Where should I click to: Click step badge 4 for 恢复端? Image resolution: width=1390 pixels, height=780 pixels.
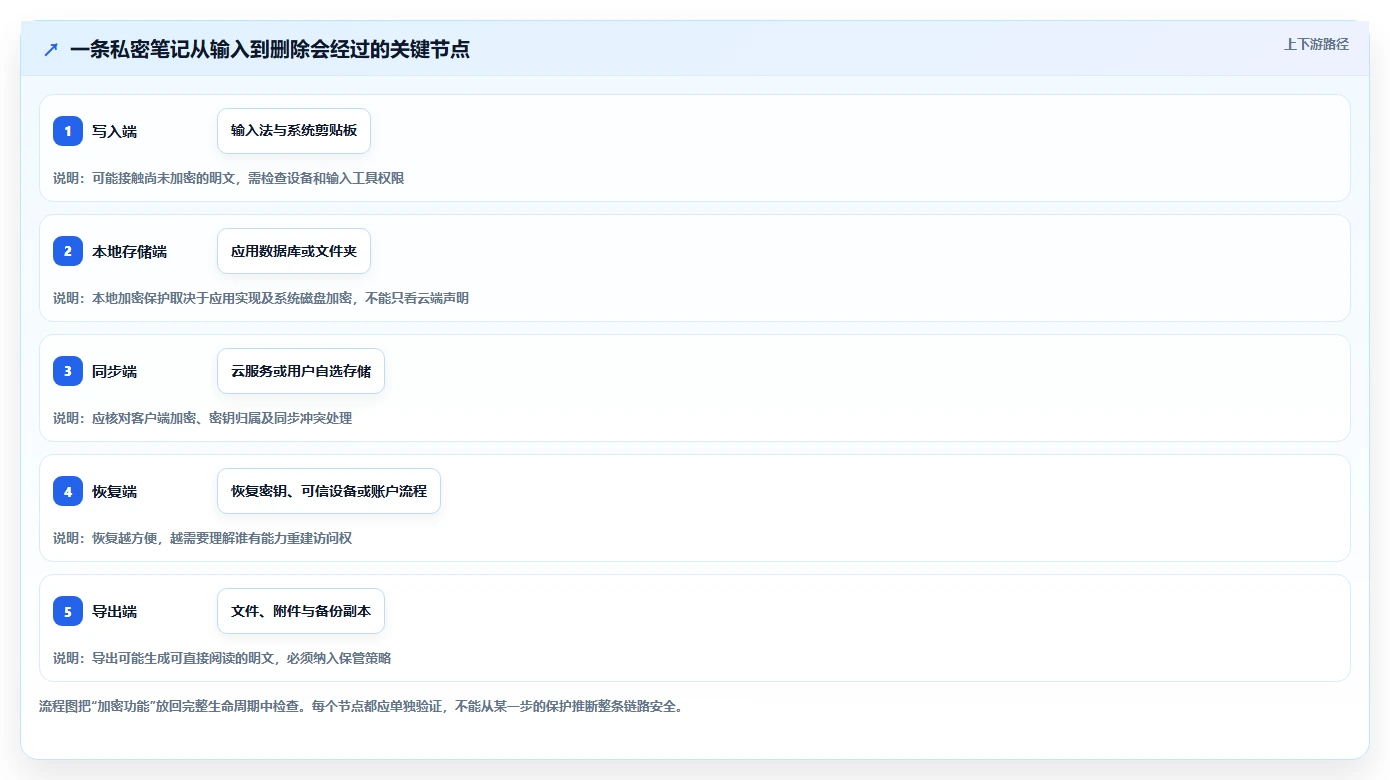coord(68,491)
